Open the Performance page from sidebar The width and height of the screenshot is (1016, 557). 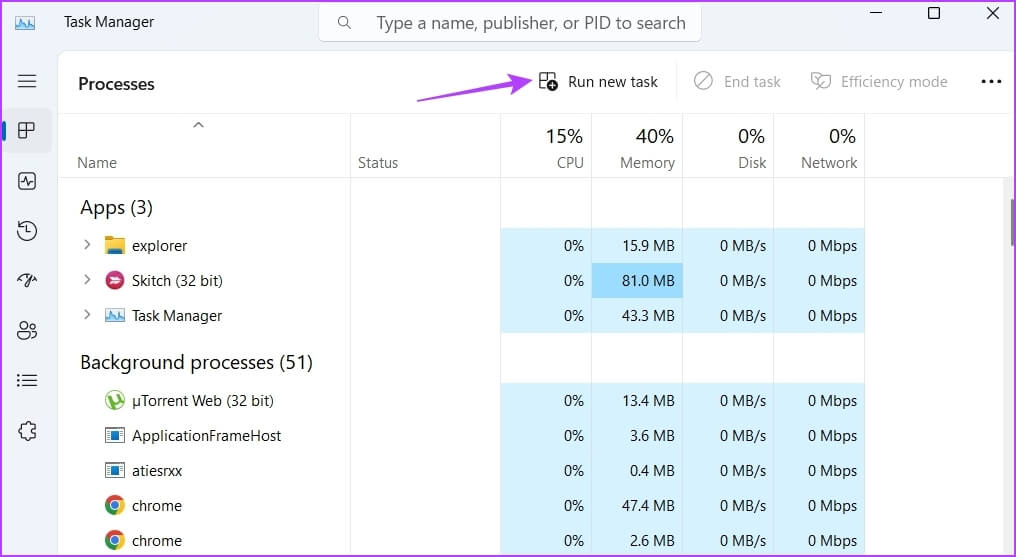(27, 181)
